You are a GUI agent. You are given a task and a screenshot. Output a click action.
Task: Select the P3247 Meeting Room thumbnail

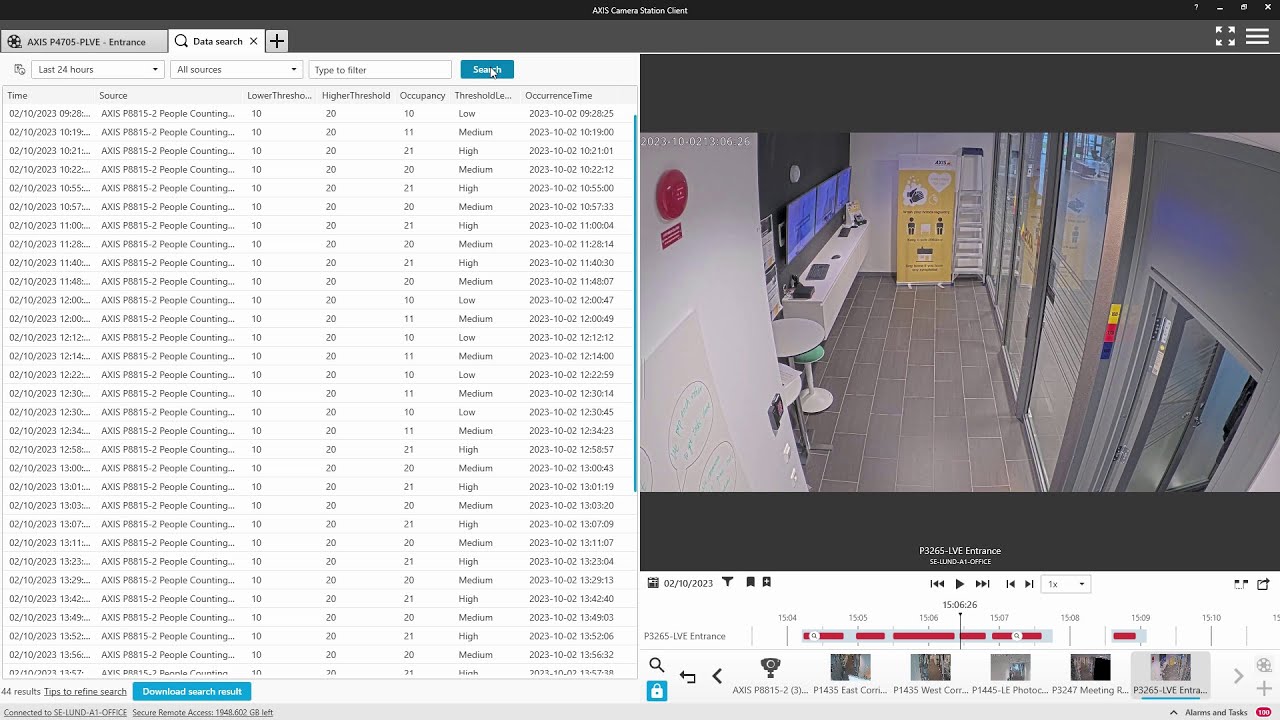click(x=1090, y=675)
